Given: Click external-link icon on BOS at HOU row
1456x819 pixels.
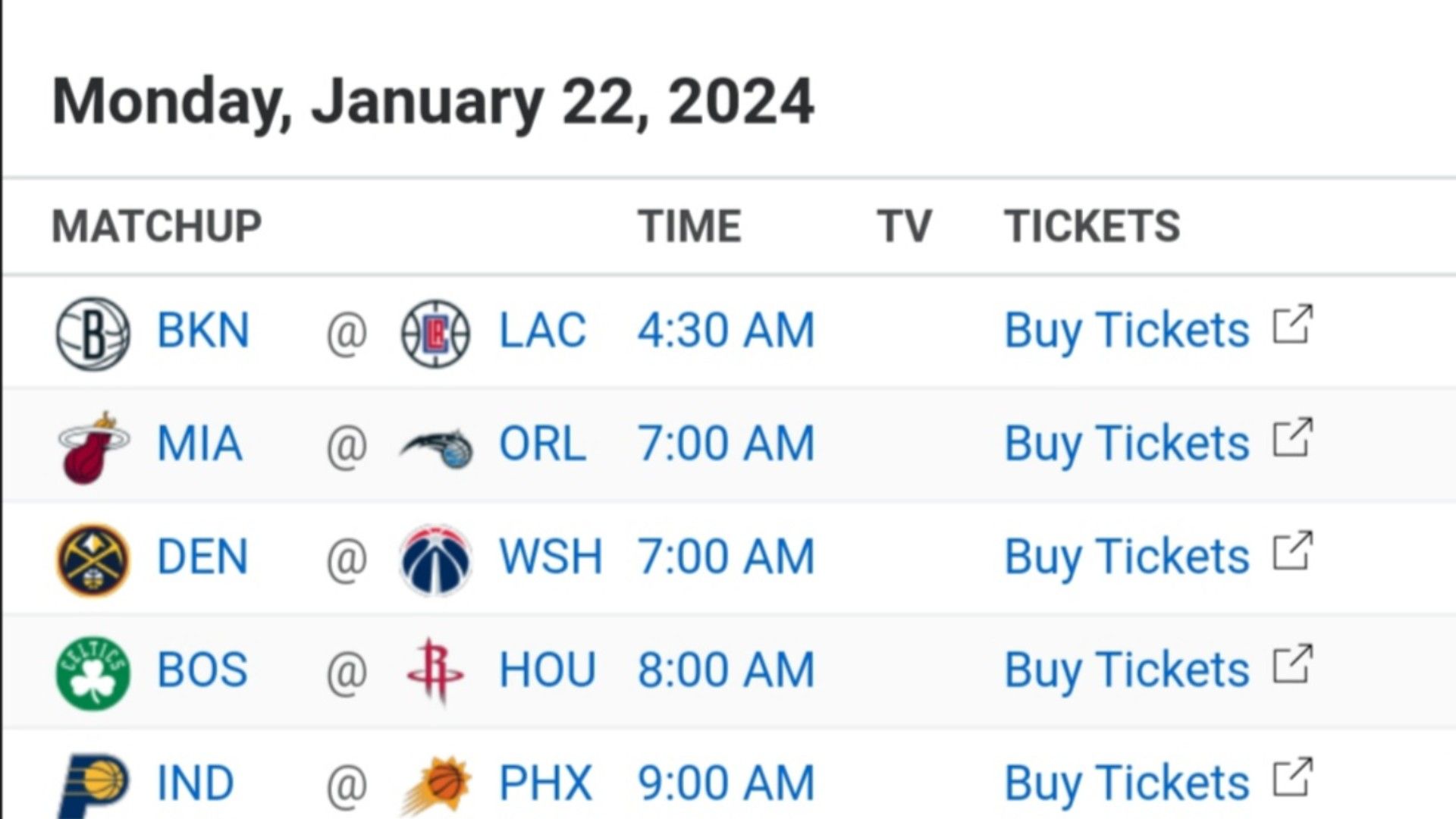Looking at the screenshot, I should (1293, 664).
